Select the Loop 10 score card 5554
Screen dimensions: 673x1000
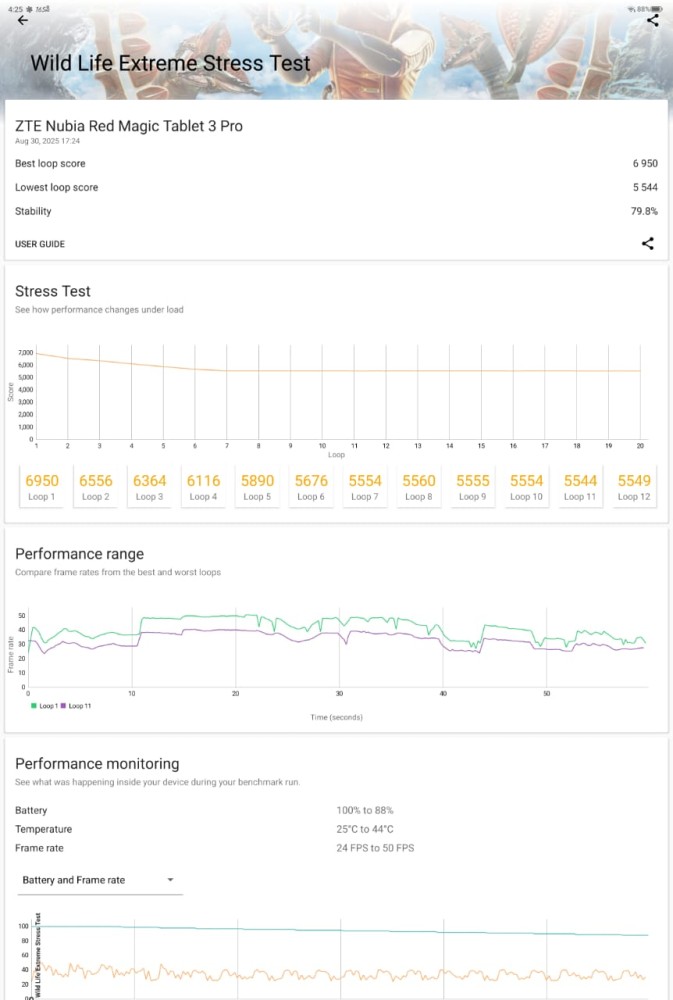(526, 487)
